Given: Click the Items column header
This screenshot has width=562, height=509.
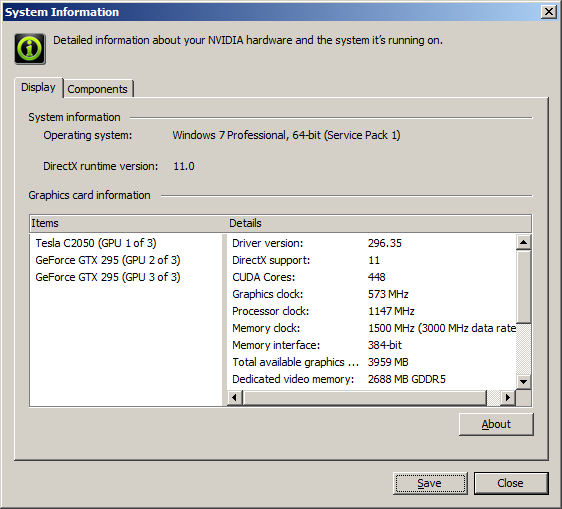Looking at the screenshot, I should point(128,223).
